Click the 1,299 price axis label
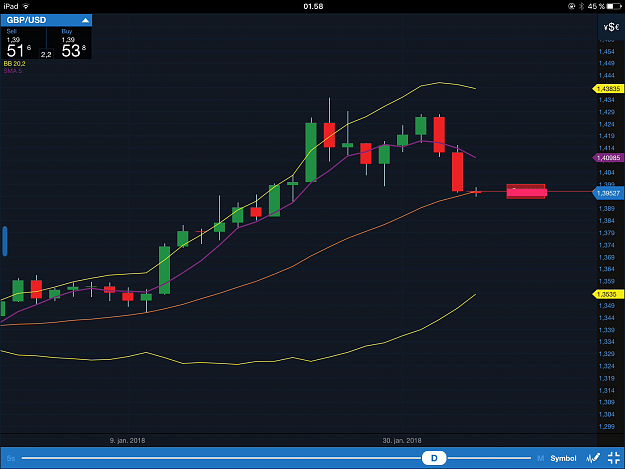The width and height of the screenshot is (625, 469). coord(607,427)
